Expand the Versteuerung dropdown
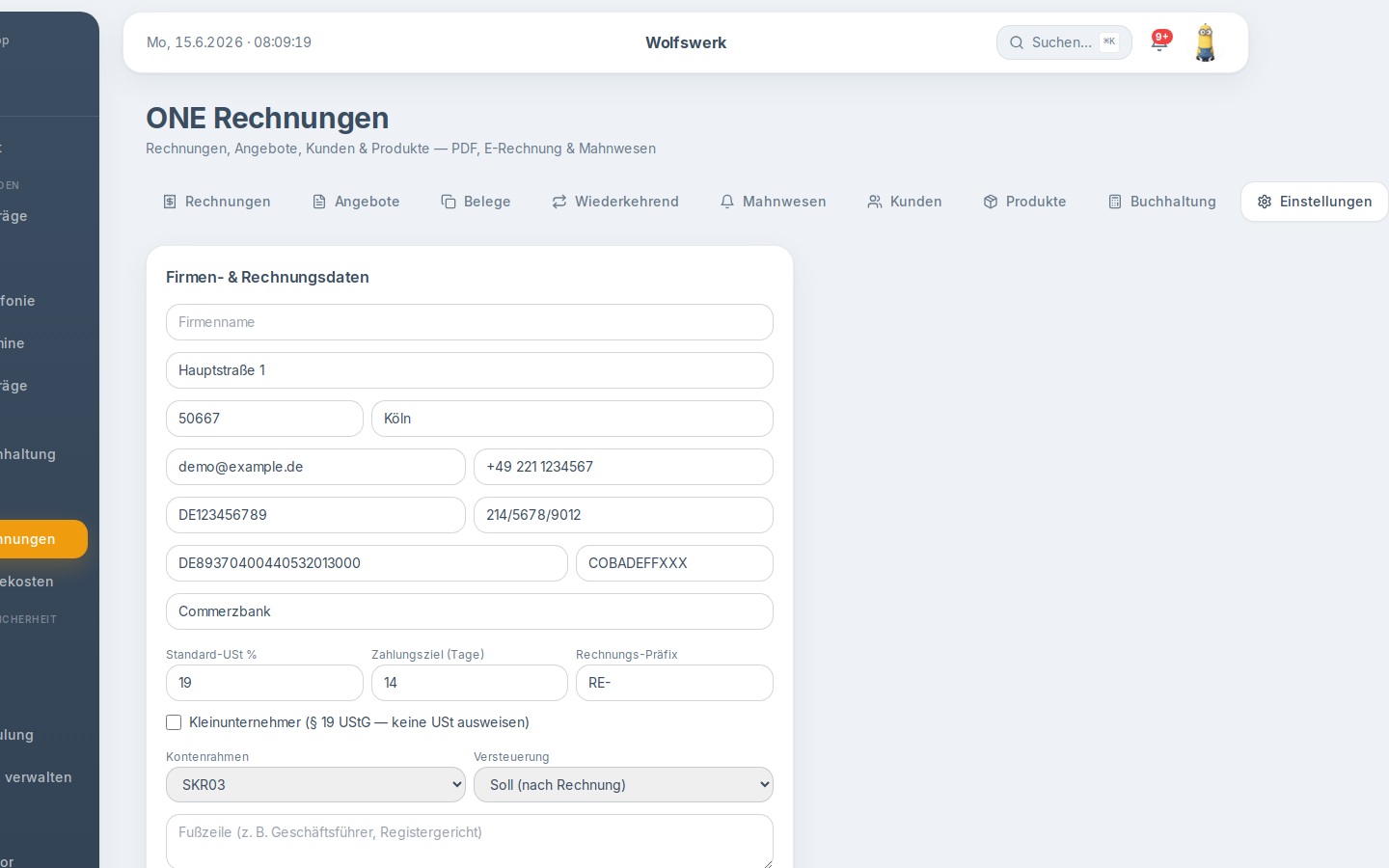 coord(623,785)
